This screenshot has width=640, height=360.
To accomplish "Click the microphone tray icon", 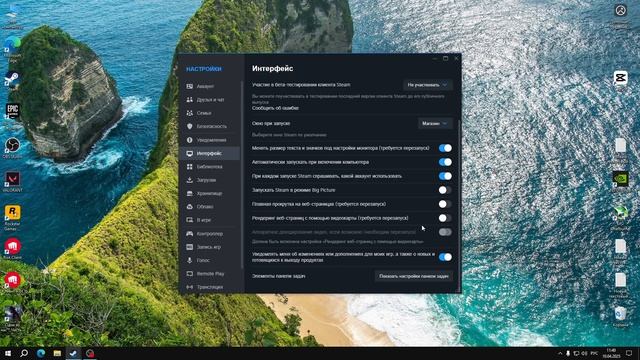I will [568, 353].
